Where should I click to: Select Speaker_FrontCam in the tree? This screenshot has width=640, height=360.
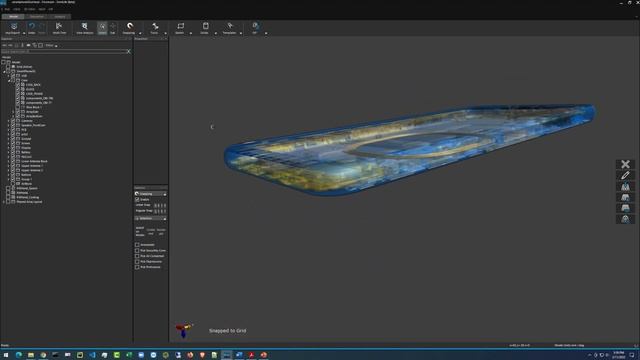pyautogui.click(x=33, y=125)
